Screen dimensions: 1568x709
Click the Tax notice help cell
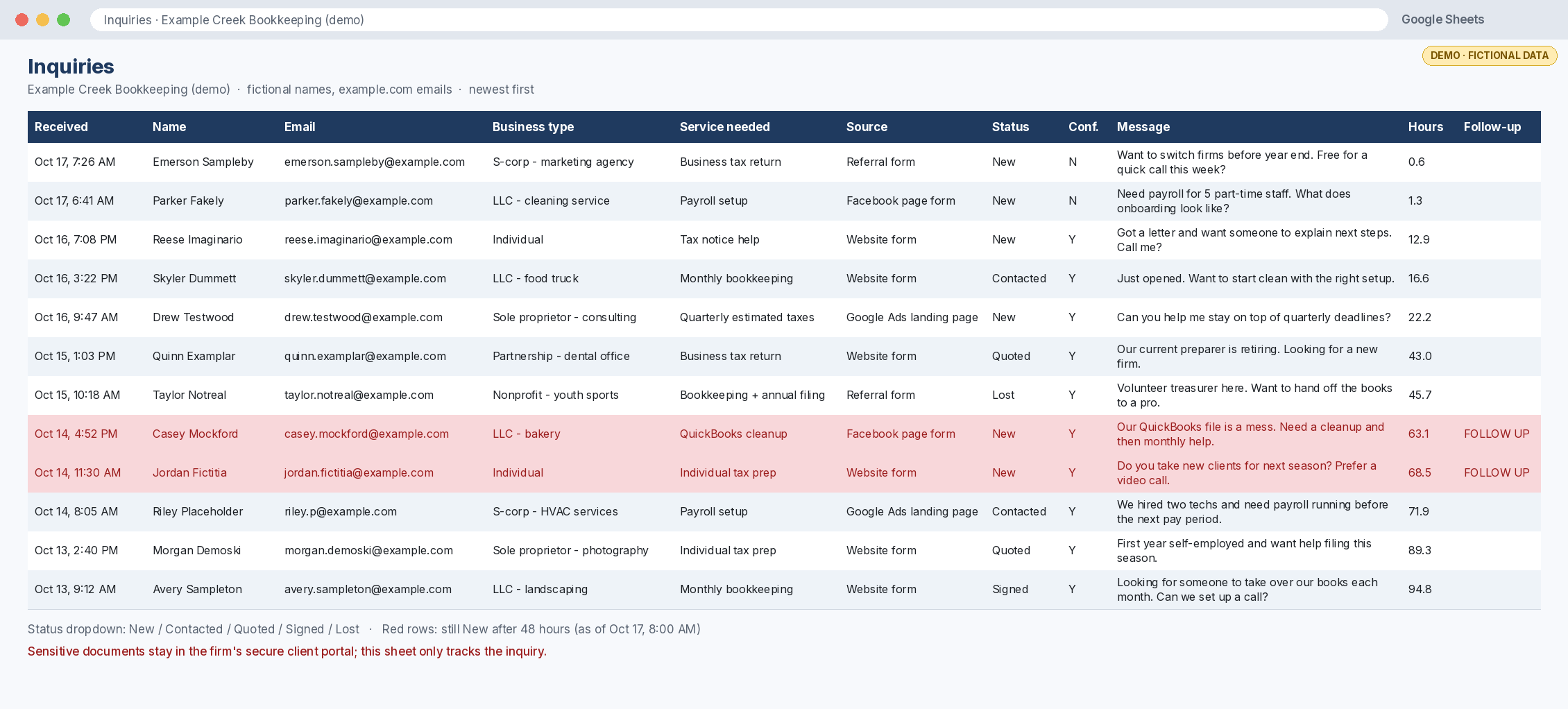[719, 239]
